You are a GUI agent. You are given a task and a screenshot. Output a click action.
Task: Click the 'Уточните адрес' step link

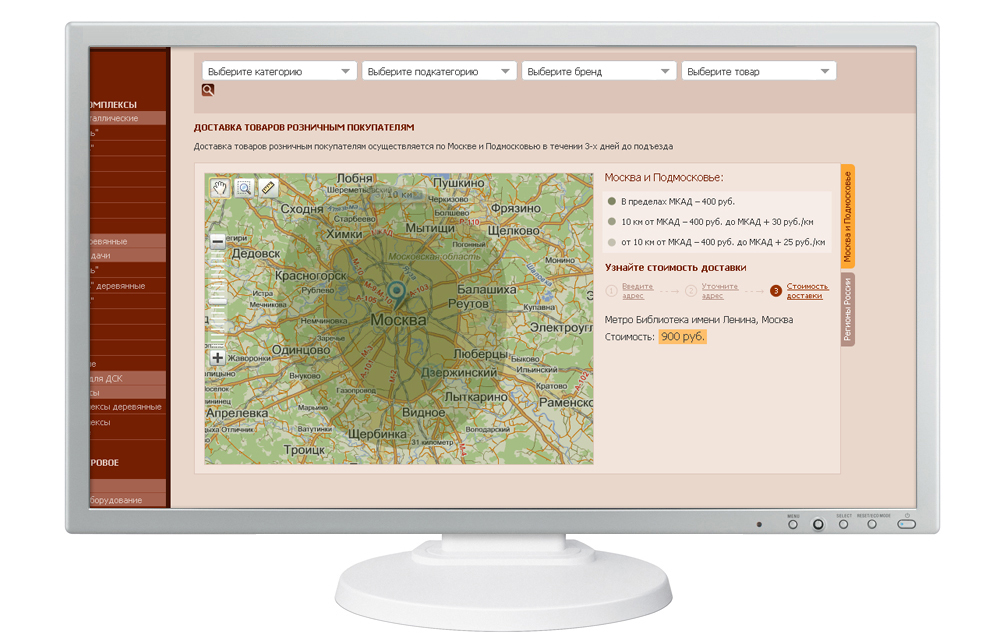[x=719, y=291]
